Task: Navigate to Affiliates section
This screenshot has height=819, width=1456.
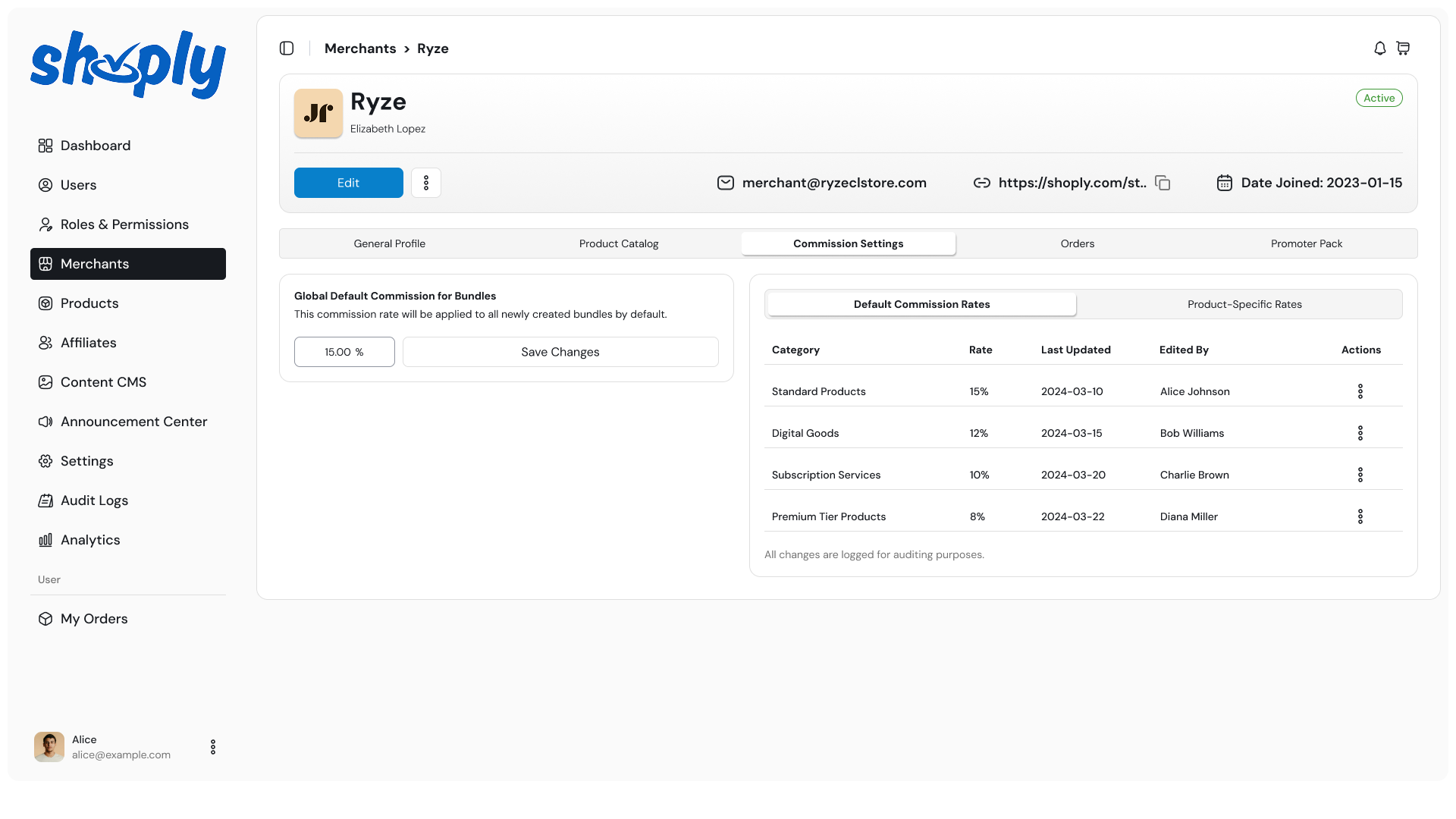Action: pos(128,343)
